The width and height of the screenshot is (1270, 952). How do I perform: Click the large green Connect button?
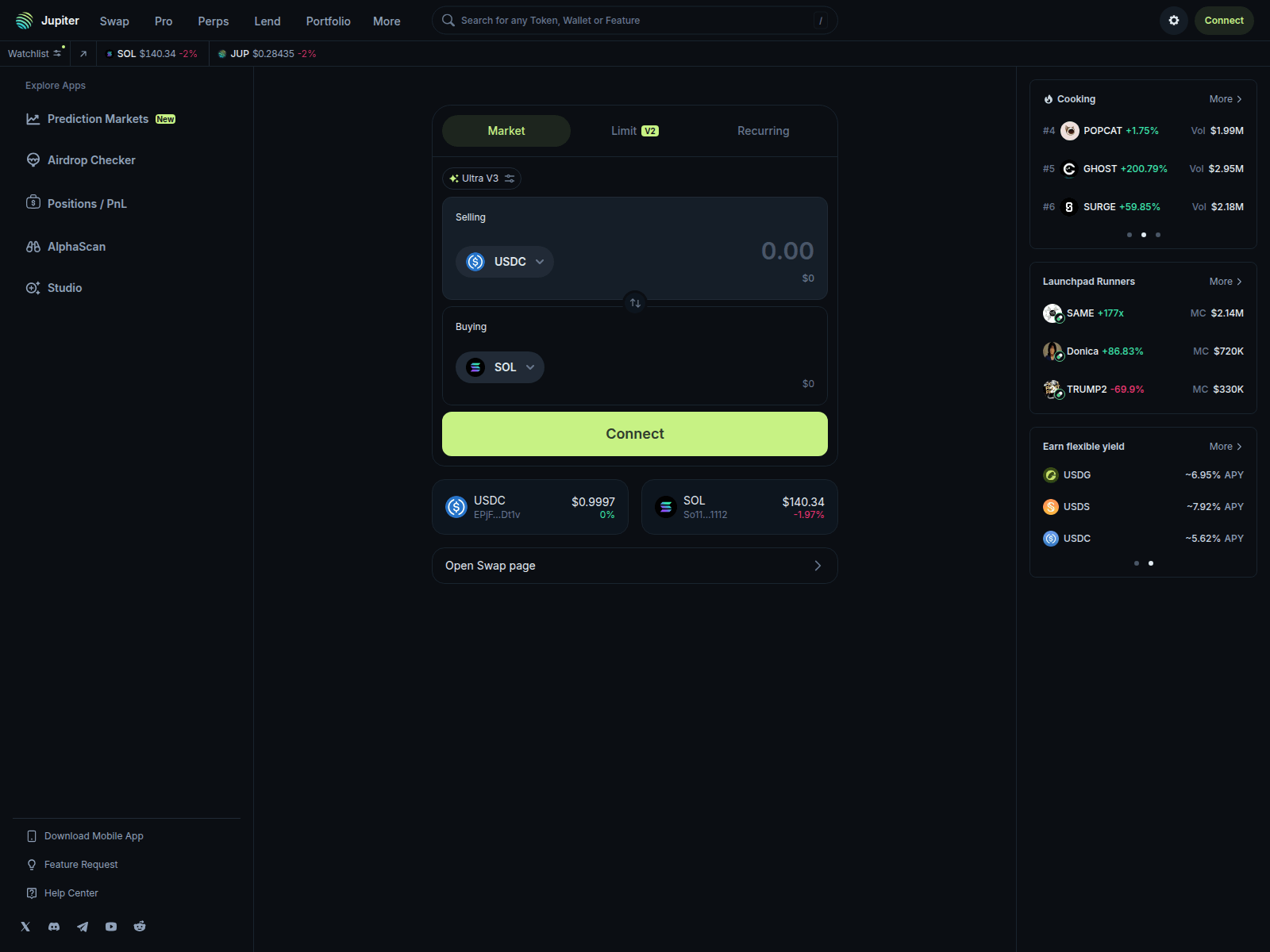click(x=635, y=434)
